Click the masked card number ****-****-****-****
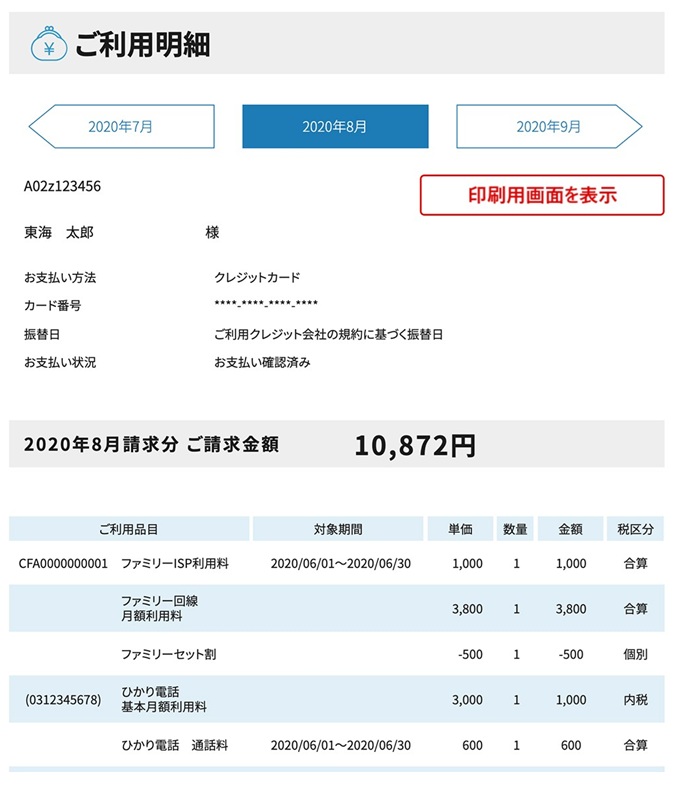This screenshot has height=785, width=675. pyautogui.click(x=266, y=303)
